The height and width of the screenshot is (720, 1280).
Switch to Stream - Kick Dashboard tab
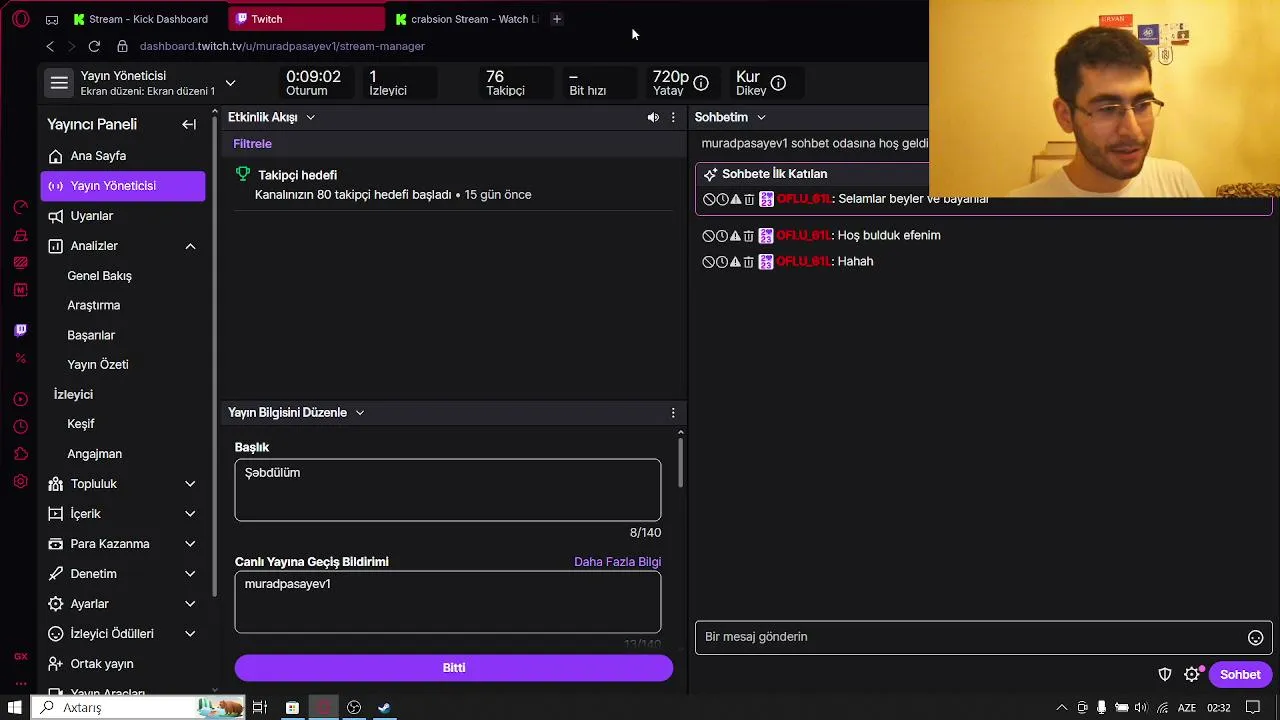pyautogui.click(x=144, y=19)
